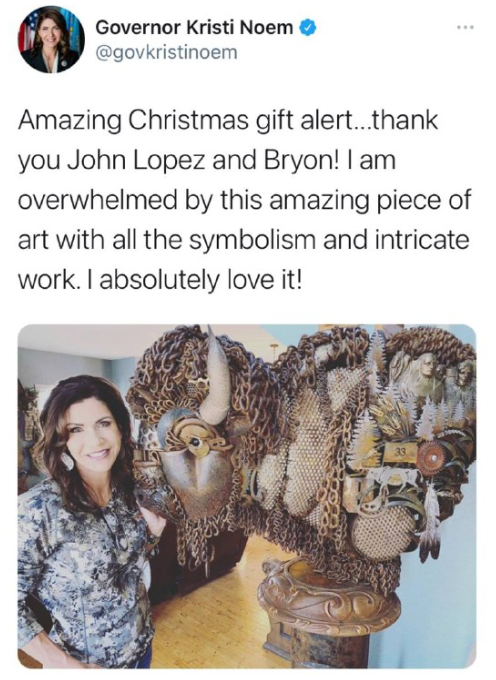Open Governor Kristi Noem's profile avatar

click(51, 39)
